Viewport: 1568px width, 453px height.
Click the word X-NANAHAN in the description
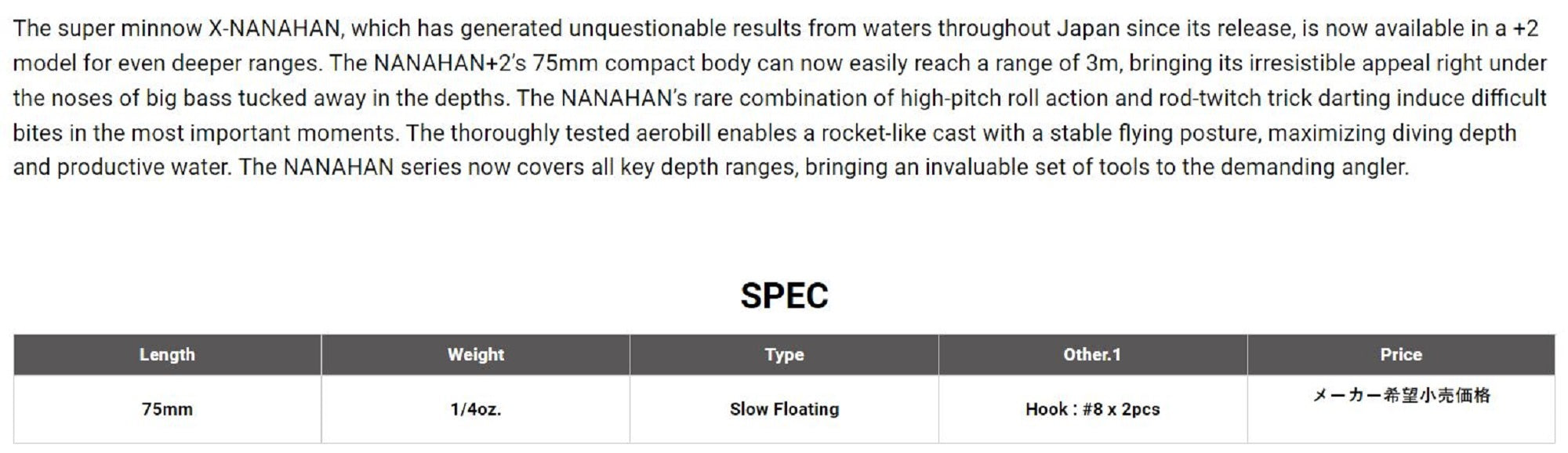click(274, 29)
